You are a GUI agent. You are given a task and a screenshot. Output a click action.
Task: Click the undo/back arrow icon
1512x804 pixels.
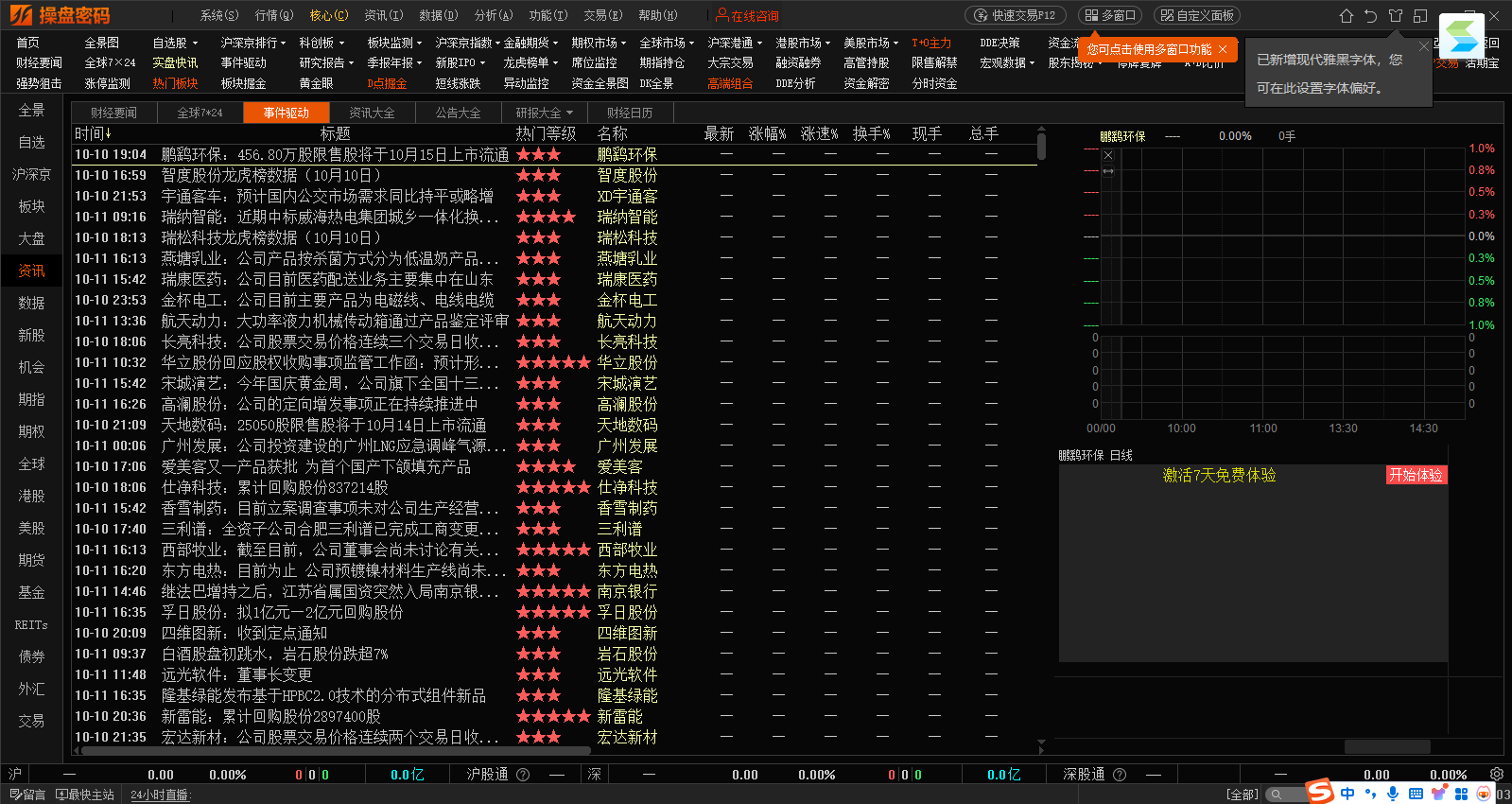(1371, 16)
